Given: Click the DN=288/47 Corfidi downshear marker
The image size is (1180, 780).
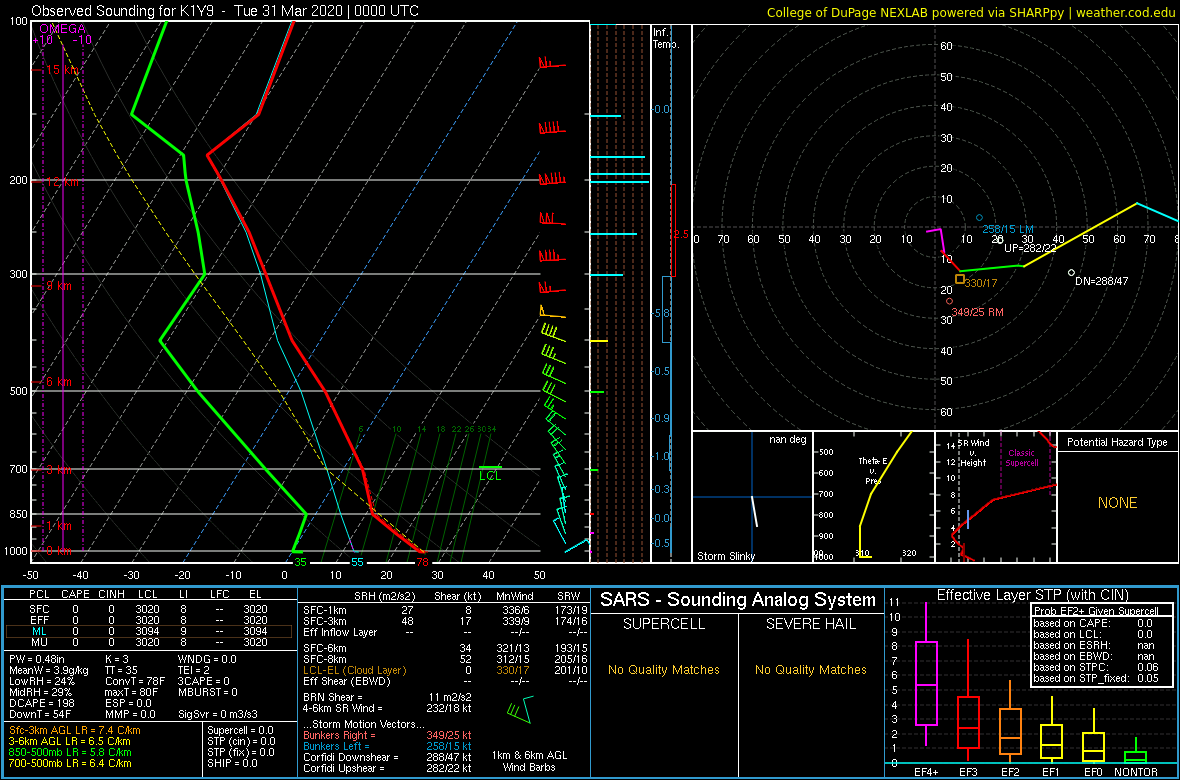Looking at the screenshot, I should [x=1071, y=273].
